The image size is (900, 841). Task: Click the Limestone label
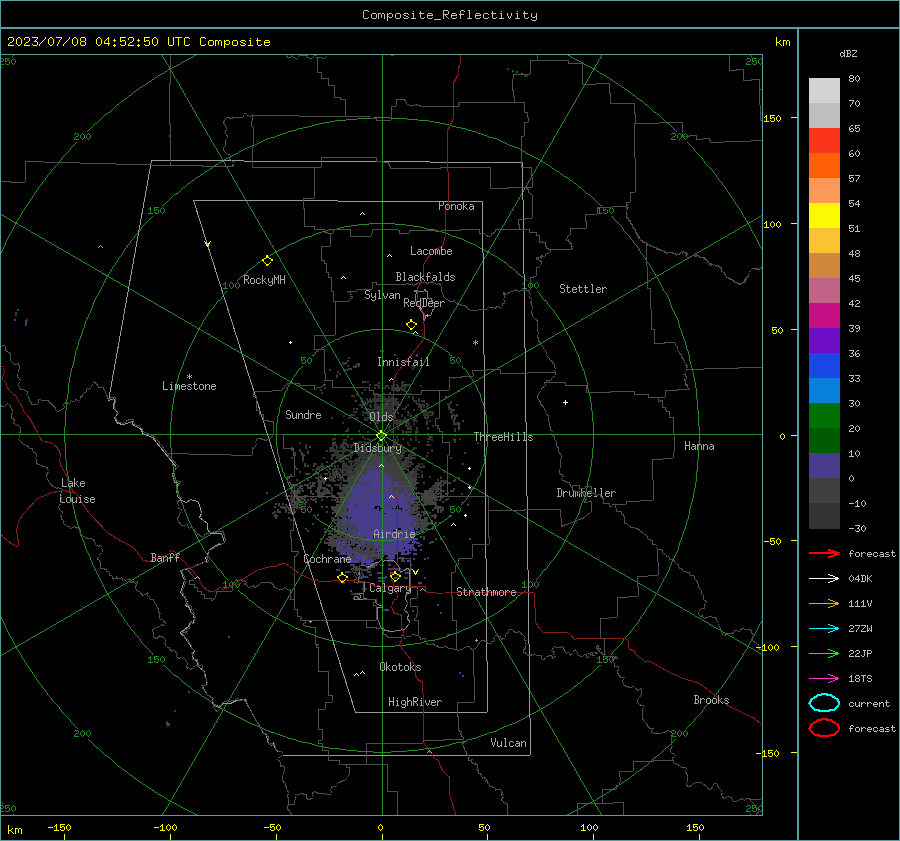tap(189, 386)
